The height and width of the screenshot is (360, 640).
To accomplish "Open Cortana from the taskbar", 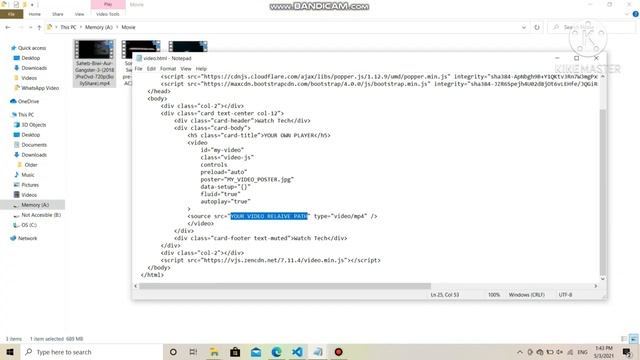I will (x=173, y=352).
